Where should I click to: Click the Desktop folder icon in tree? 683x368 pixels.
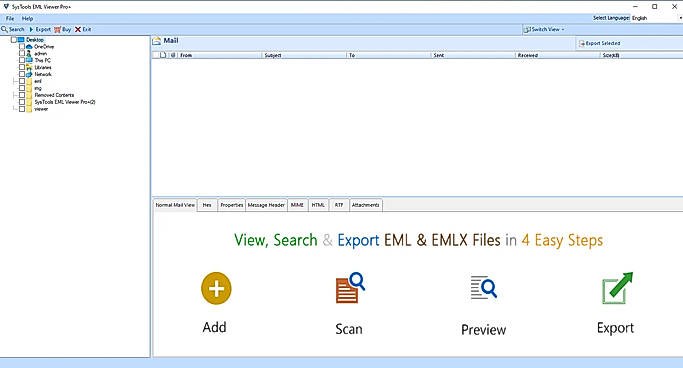(x=21, y=40)
